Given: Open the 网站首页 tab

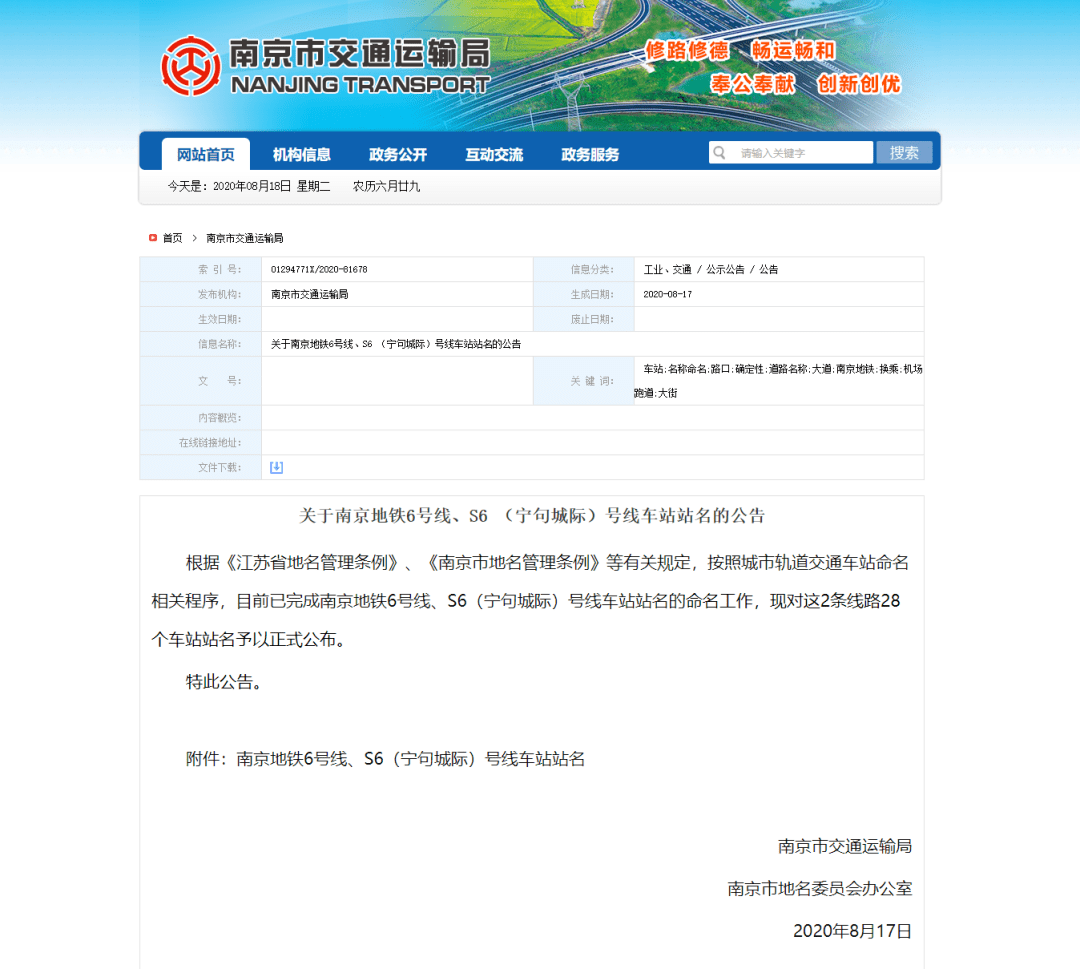Looking at the screenshot, I should point(206,154).
